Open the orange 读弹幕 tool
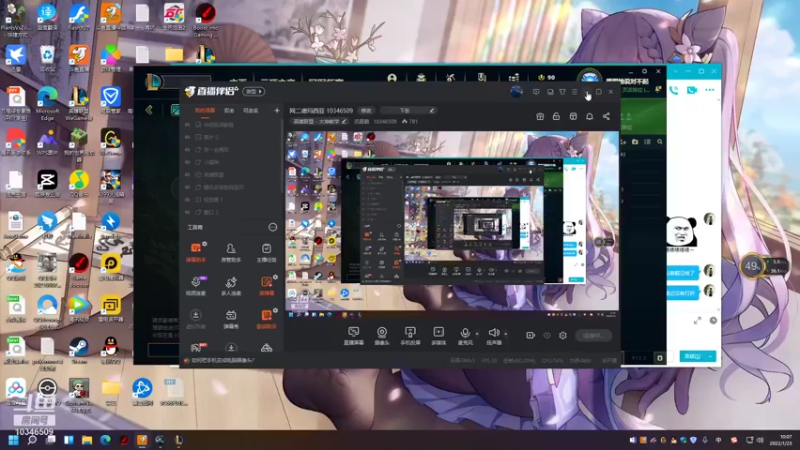 pyautogui.click(x=266, y=286)
